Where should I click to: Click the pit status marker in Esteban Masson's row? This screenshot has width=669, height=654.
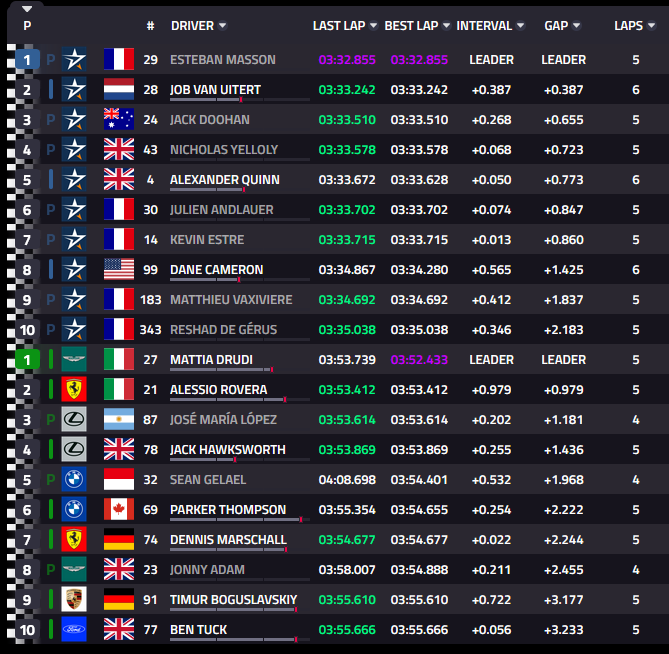pos(51,59)
